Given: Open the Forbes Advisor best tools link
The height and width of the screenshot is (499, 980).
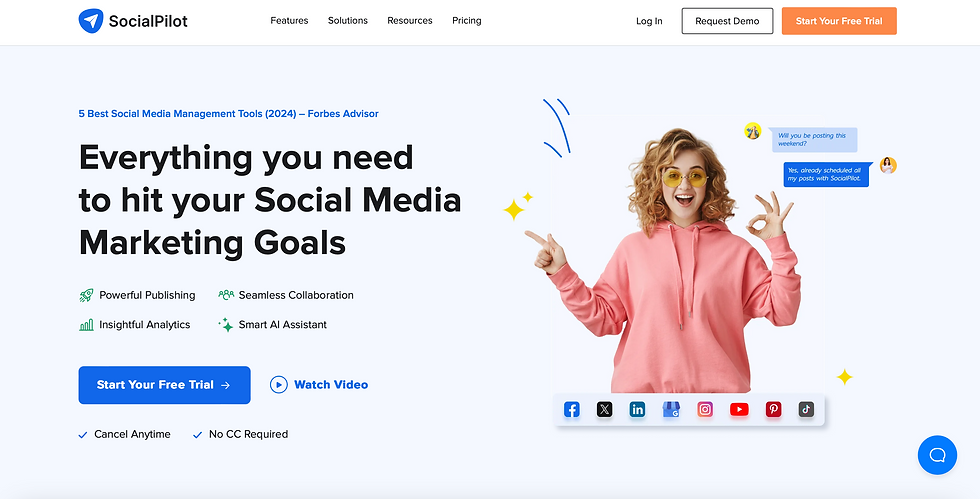Looking at the screenshot, I should pos(228,114).
